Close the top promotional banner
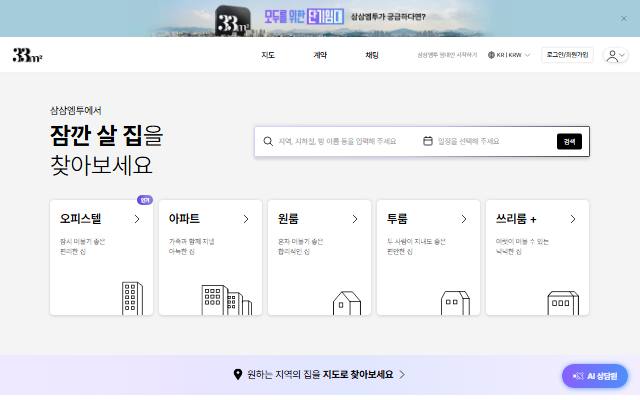Image resolution: width=640 pixels, height=400 pixels. click(624, 18)
